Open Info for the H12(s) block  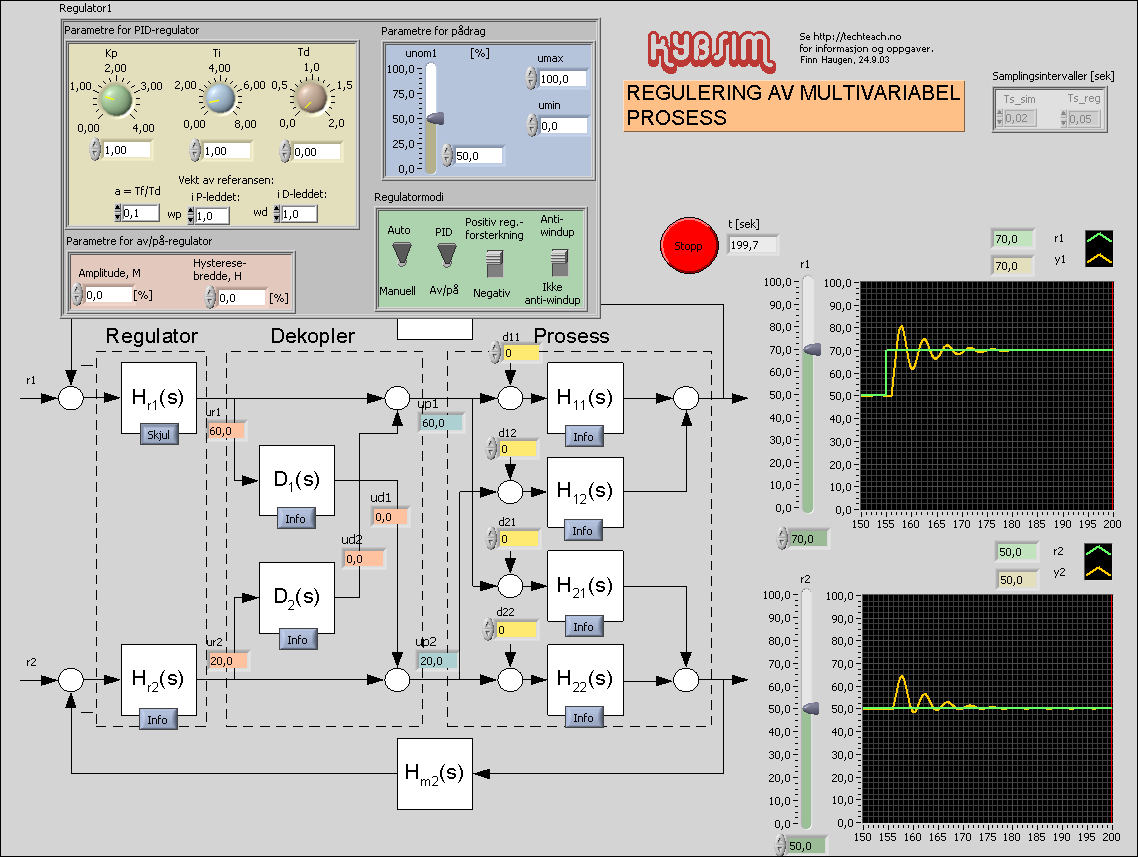coord(583,530)
